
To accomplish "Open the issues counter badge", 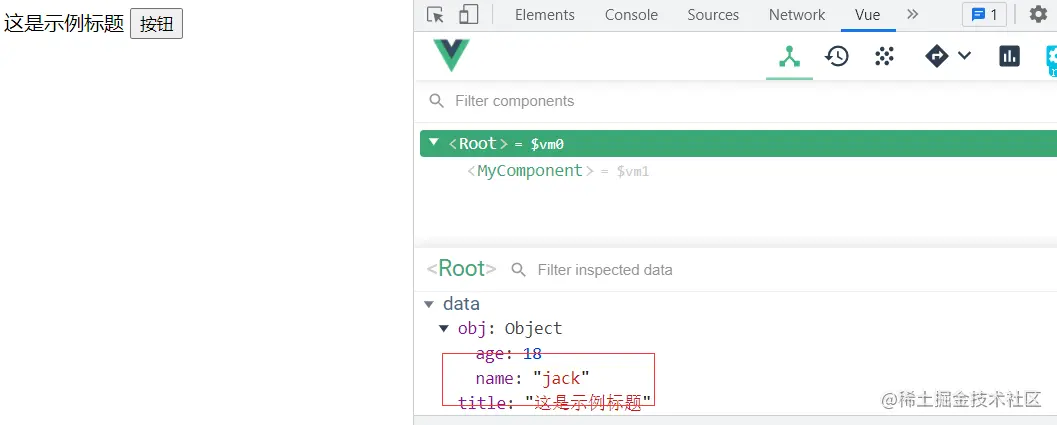I will (984, 15).
